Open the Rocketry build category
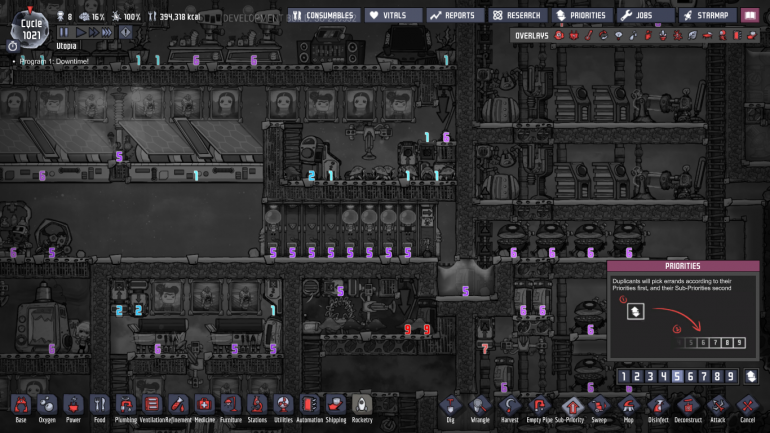The height and width of the screenshot is (433, 770). click(x=362, y=406)
